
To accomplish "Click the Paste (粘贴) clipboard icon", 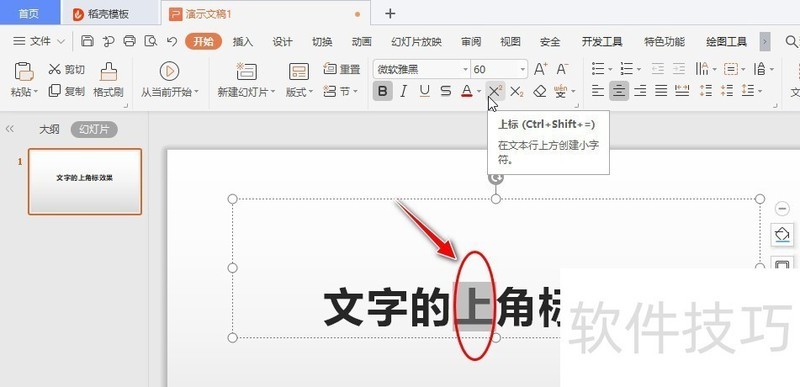I will coord(24,71).
